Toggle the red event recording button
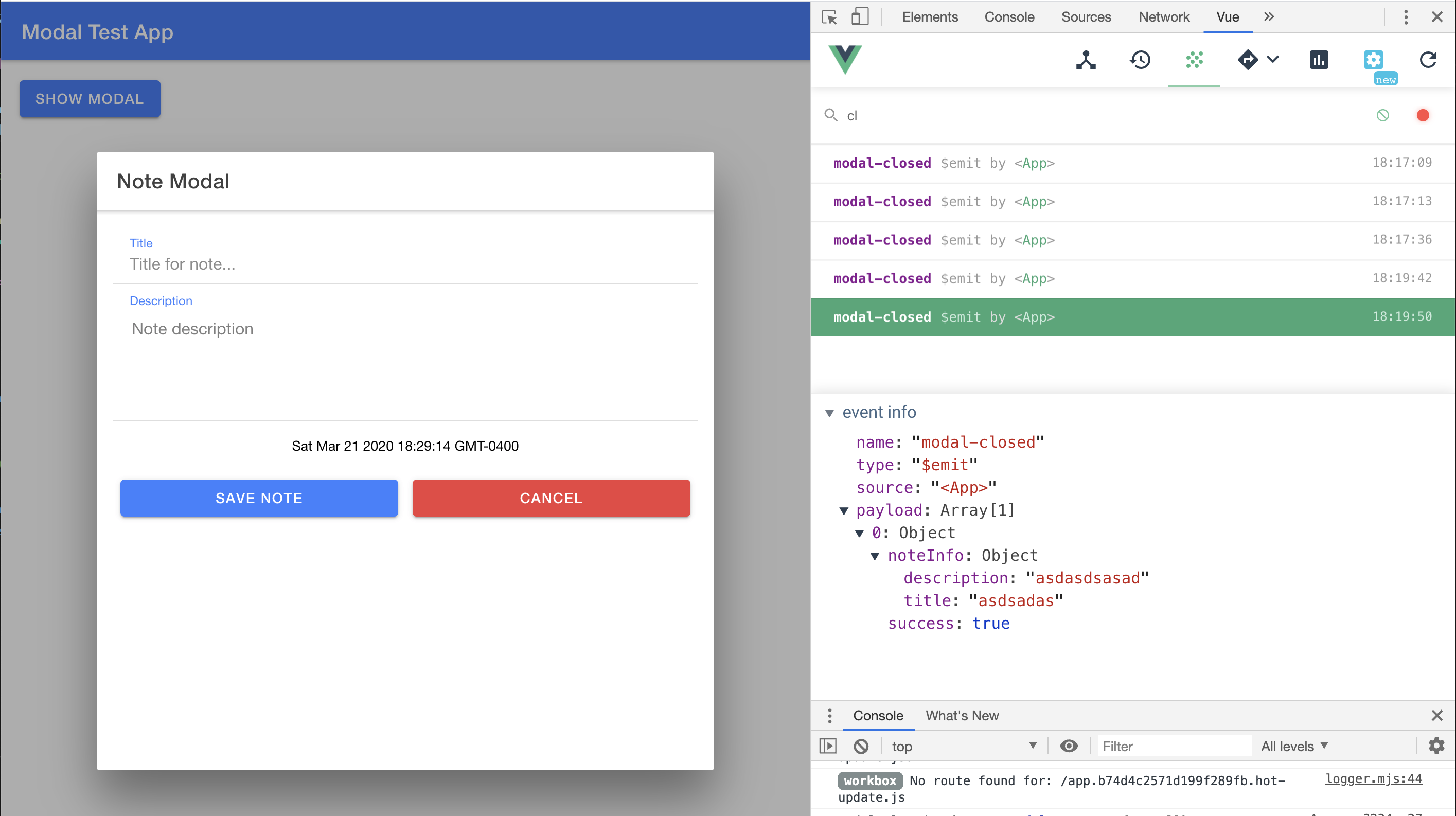 click(1423, 115)
